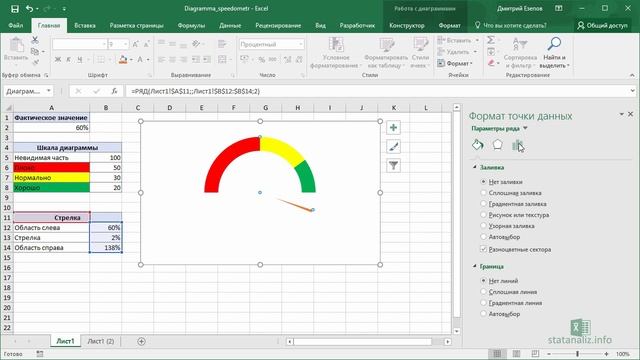Select Сплошная заливка radio button
The image size is (640, 360).
point(483,193)
